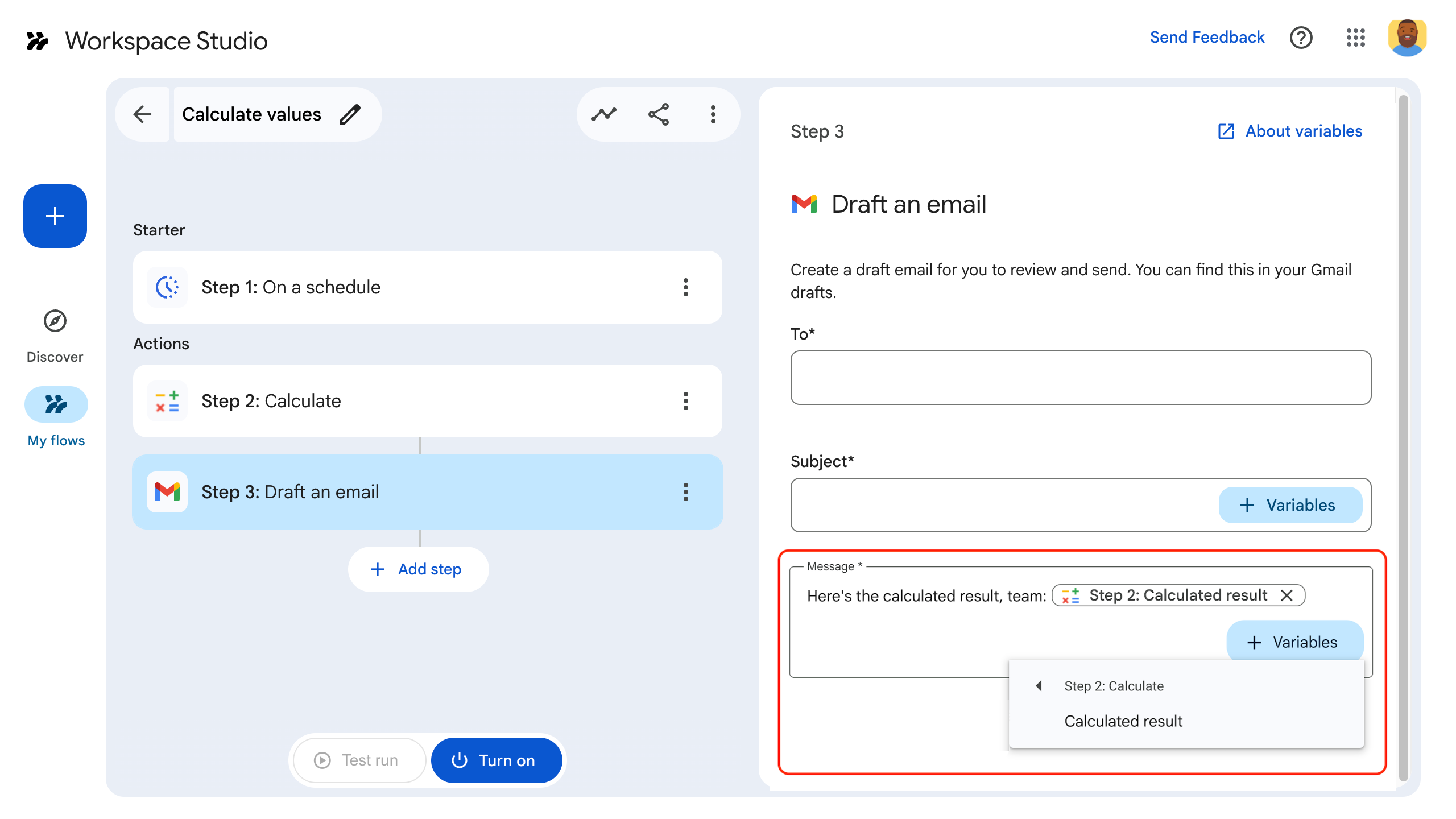The width and height of the screenshot is (1456, 819).
Task: Open the Step 1 On a schedule menu
Action: 686,287
